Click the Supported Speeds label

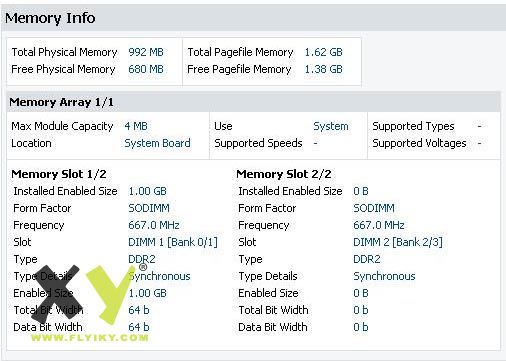click(258, 143)
